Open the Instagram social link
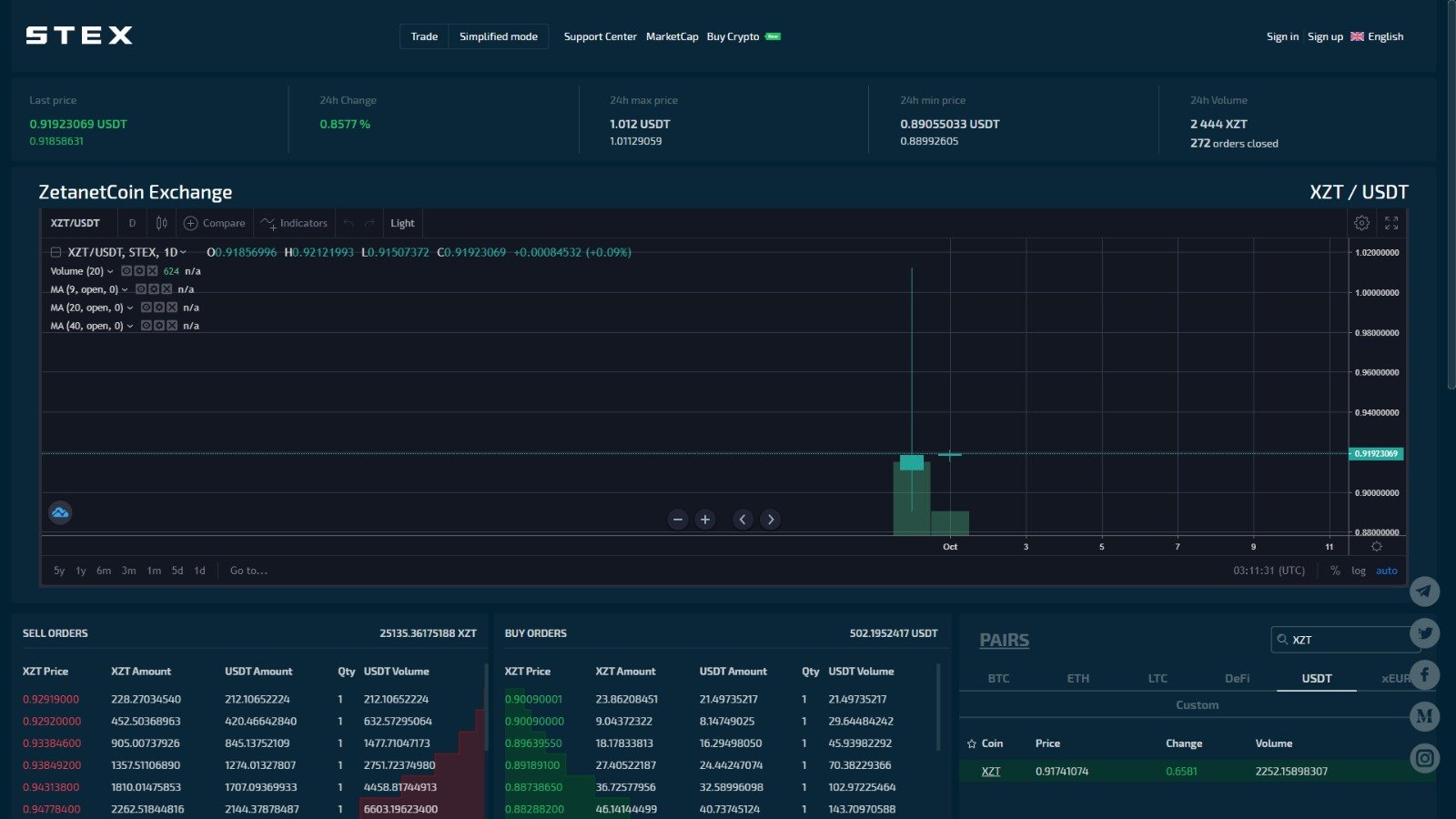The image size is (1456, 819). [x=1424, y=758]
